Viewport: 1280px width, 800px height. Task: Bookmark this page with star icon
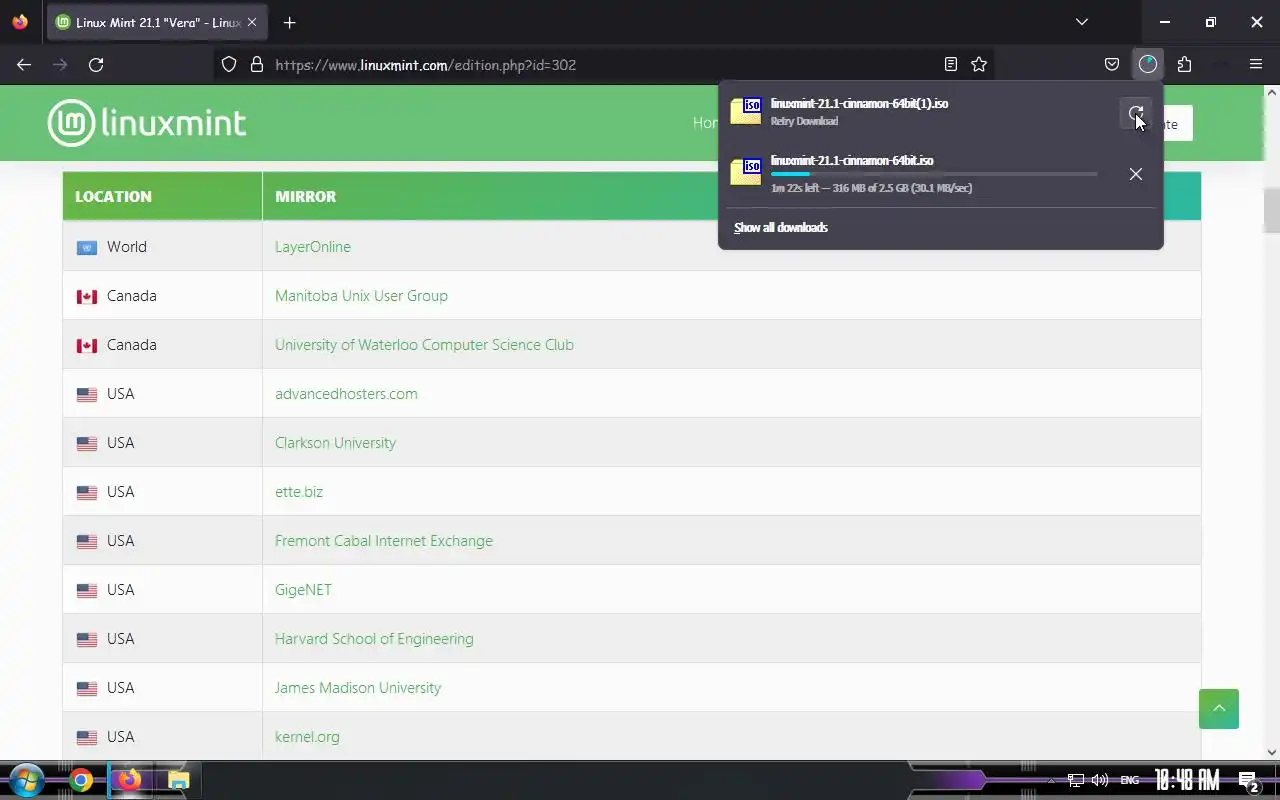coord(979,64)
